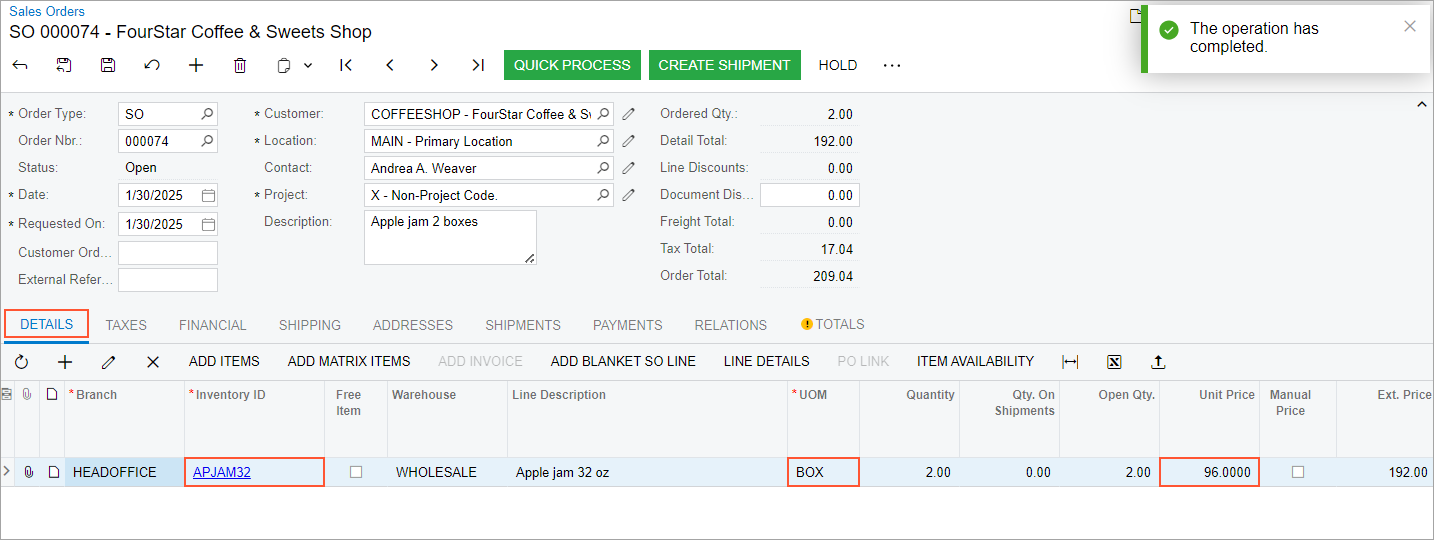Toggle the Free Item checkbox for APJAM32
This screenshot has height=540, width=1434.
[356, 472]
